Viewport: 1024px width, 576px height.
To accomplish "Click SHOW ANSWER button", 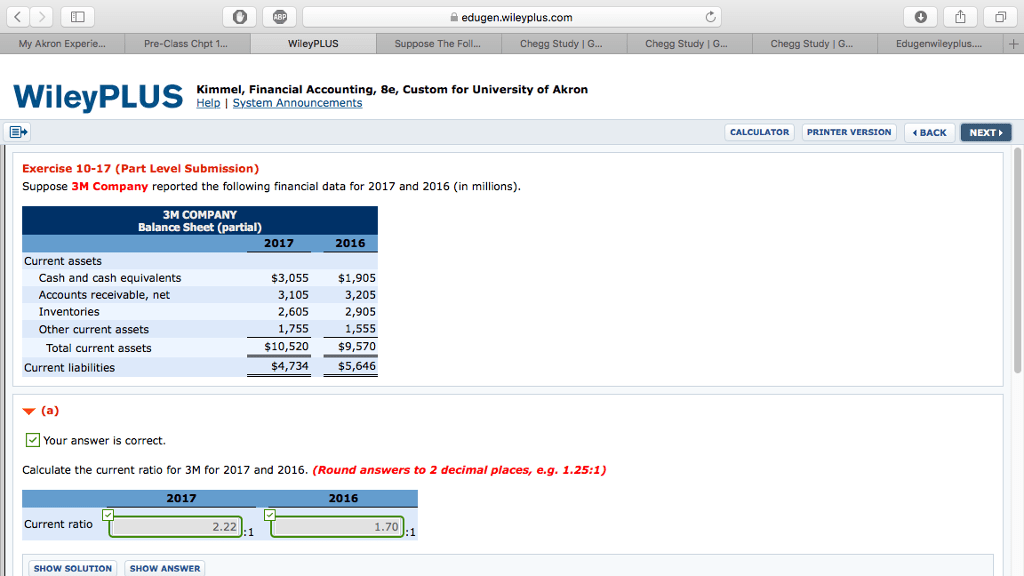I will [x=165, y=568].
